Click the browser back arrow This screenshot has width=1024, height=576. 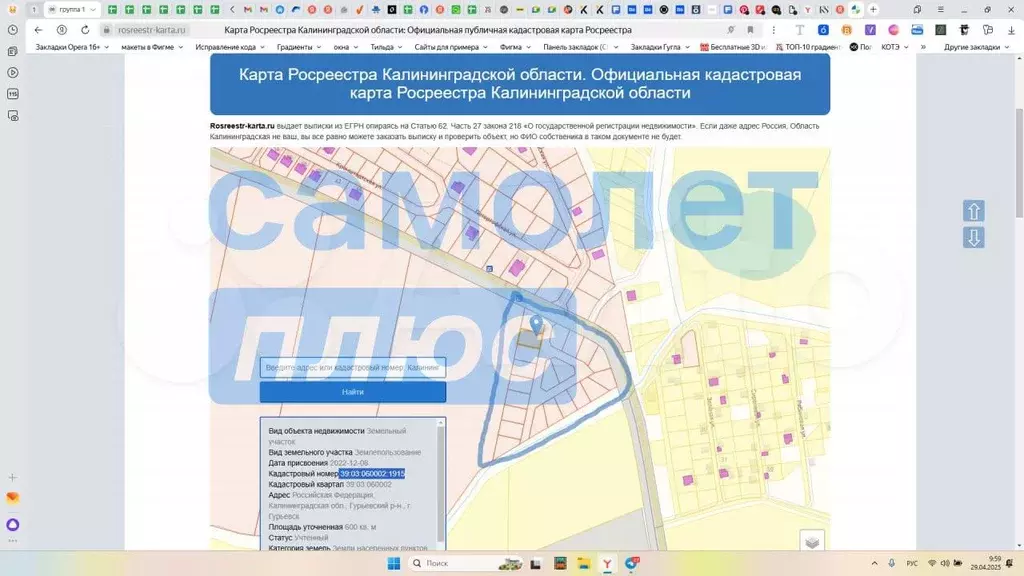pos(39,30)
